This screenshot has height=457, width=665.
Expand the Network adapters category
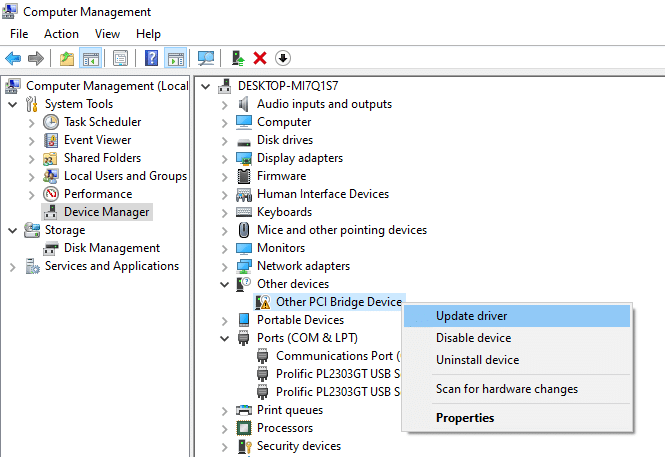pyautogui.click(x=225, y=267)
